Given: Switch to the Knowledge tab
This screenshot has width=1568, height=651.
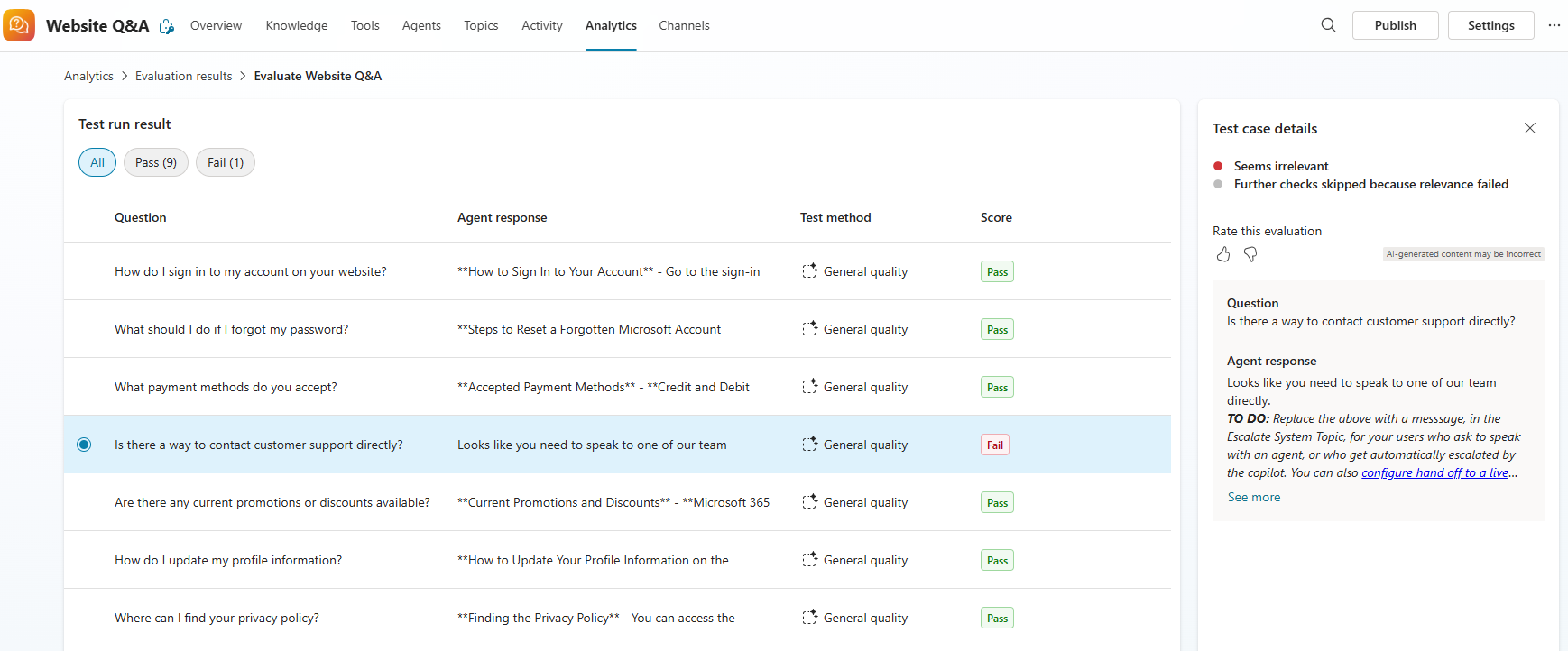Looking at the screenshot, I should pyautogui.click(x=296, y=25).
